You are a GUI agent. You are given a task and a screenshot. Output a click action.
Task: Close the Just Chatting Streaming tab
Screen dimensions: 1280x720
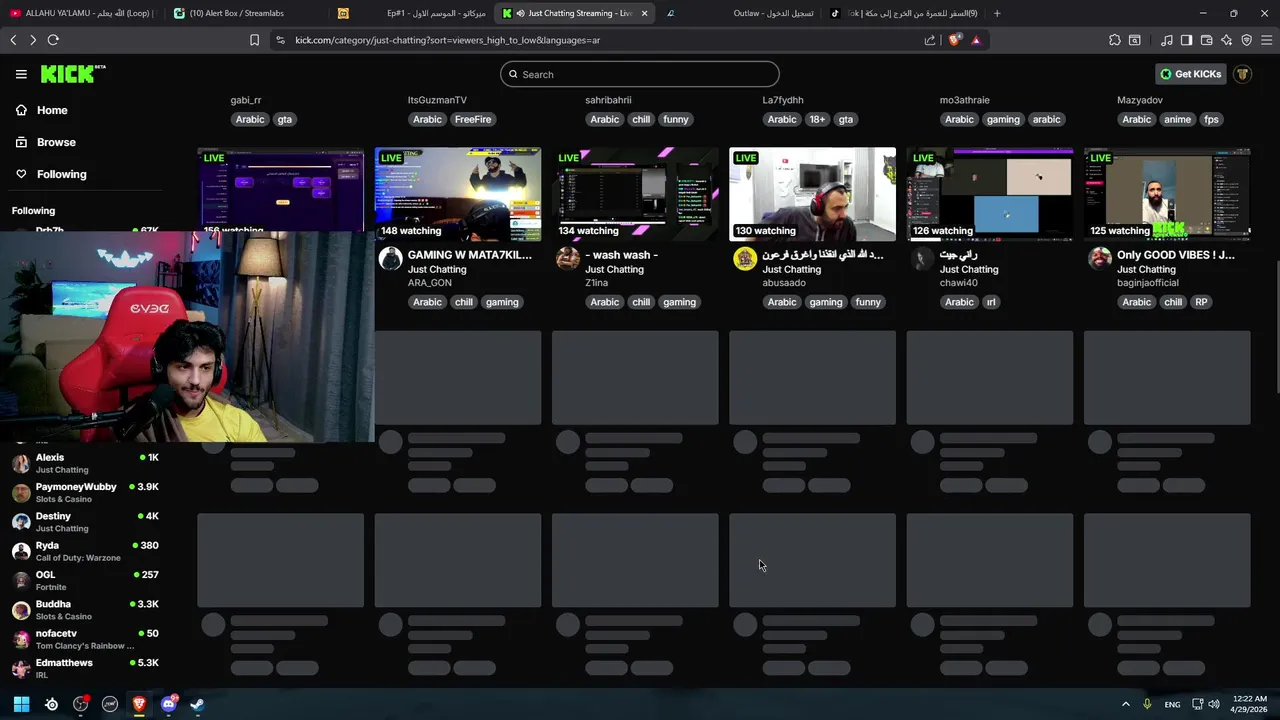point(644,13)
